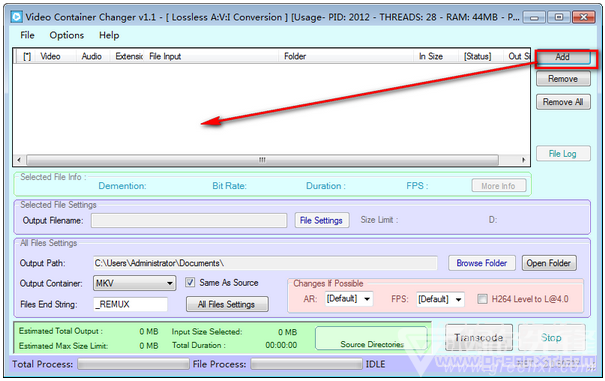Click the Video Container Changer title bar icon
This screenshot has width=605, height=381.
pos(16,17)
